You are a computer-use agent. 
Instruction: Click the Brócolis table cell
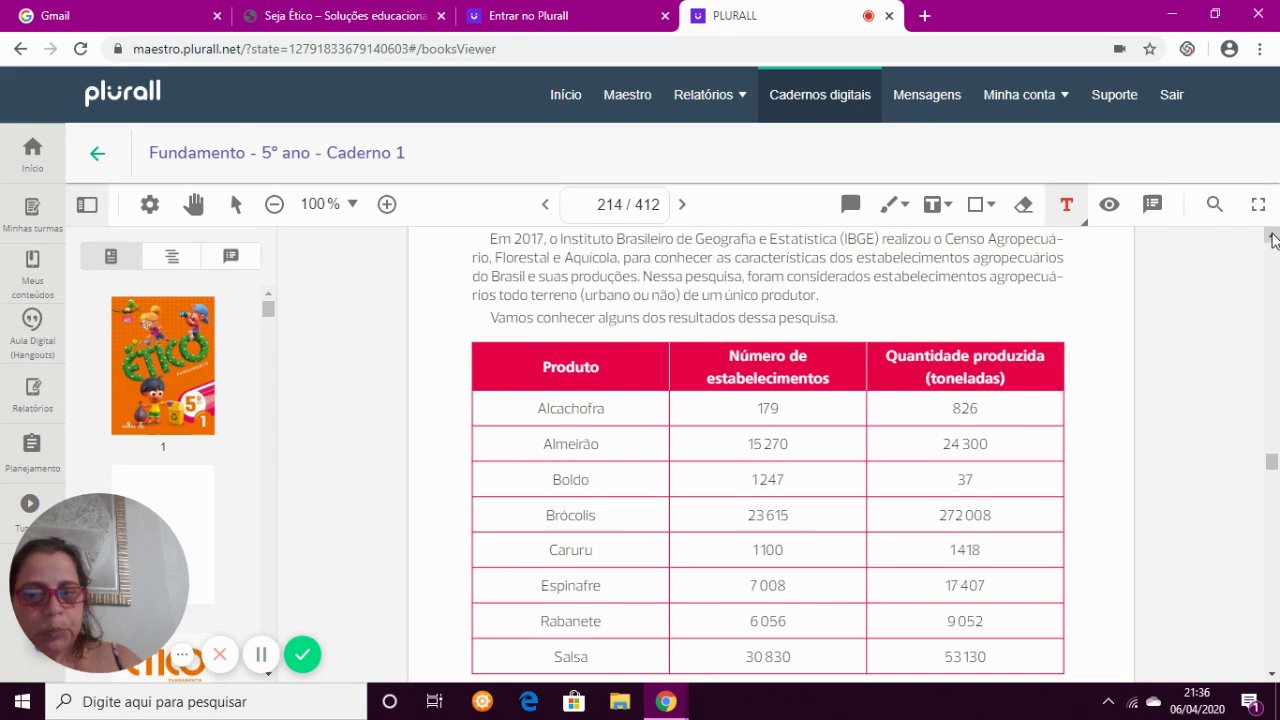[x=571, y=515]
